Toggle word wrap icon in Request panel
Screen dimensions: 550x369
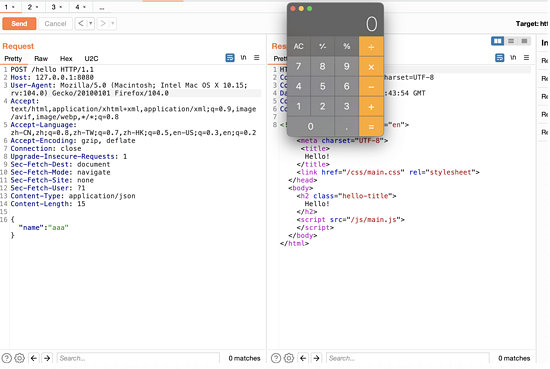[x=230, y=58]
